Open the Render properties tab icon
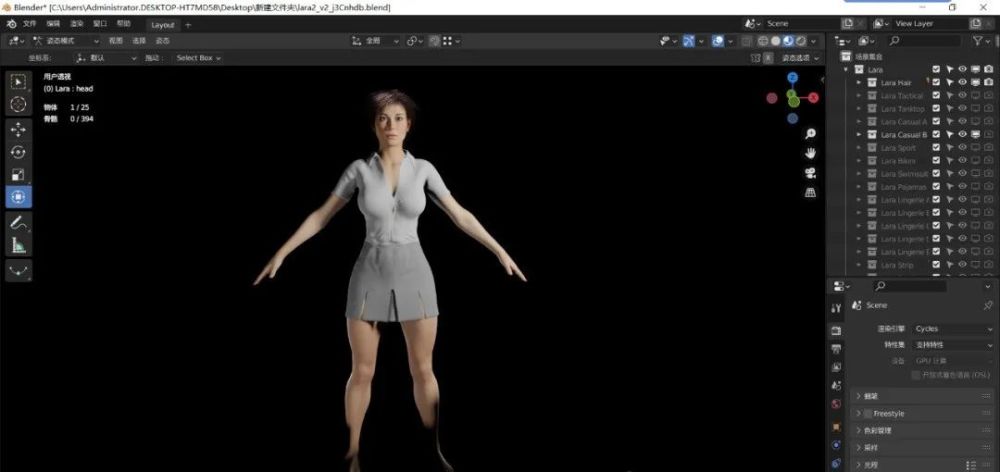 [x=836, y=330]
